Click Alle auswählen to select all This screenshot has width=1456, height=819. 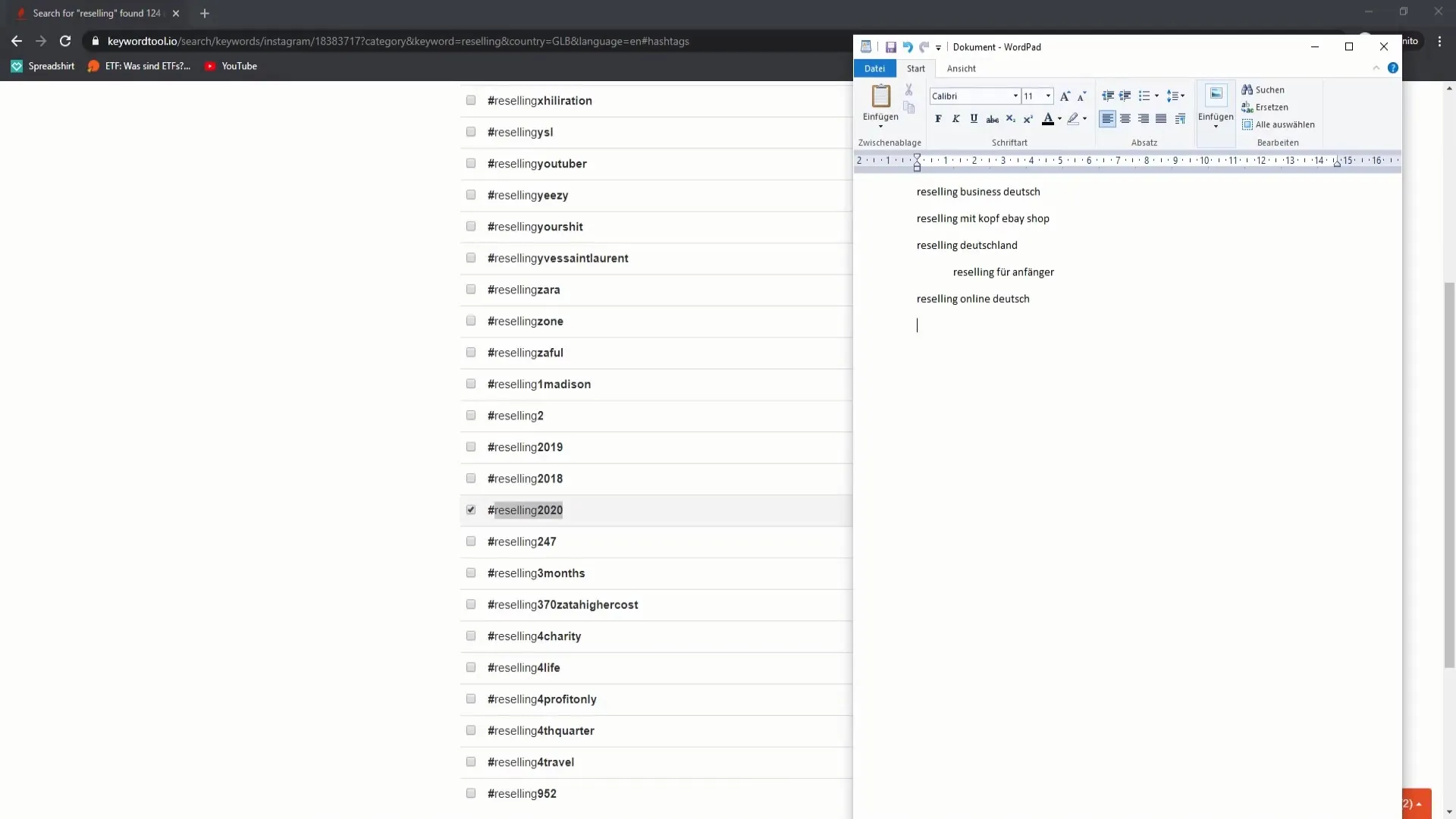(1278, 124)
